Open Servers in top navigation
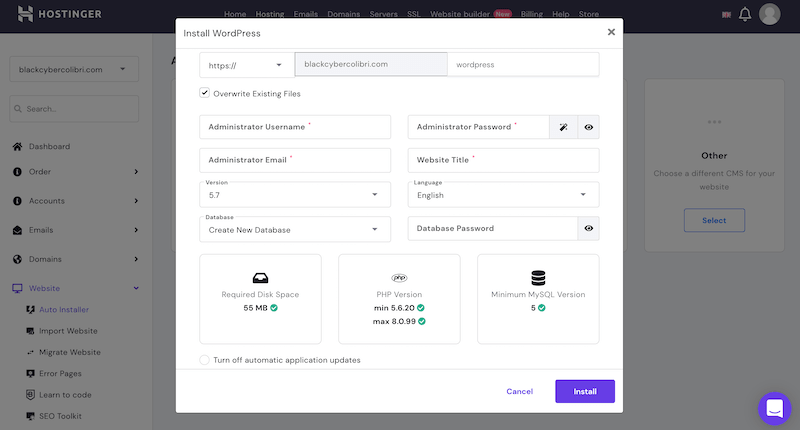800x430 pixels. 383,14
